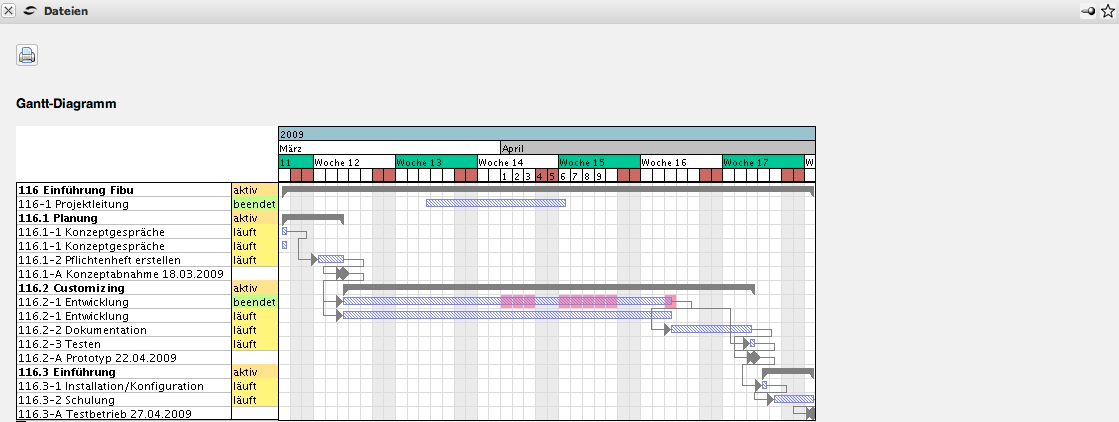Click the reload icon beside Dateien title
Screen dimensions: 1119x422
point(29,11)
